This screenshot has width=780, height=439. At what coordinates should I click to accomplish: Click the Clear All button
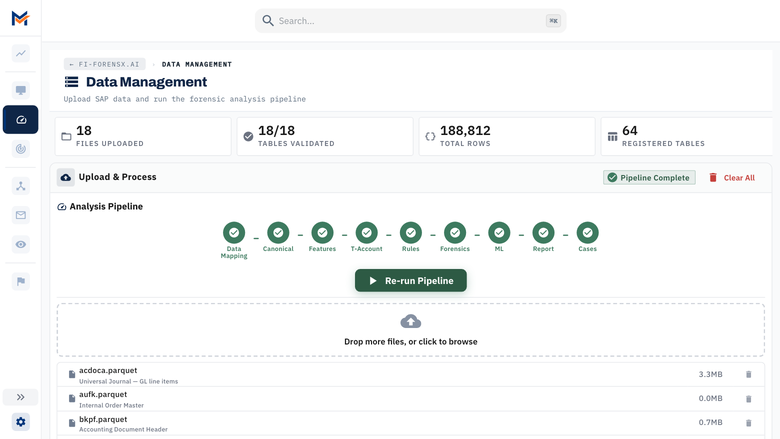(732, 177)
